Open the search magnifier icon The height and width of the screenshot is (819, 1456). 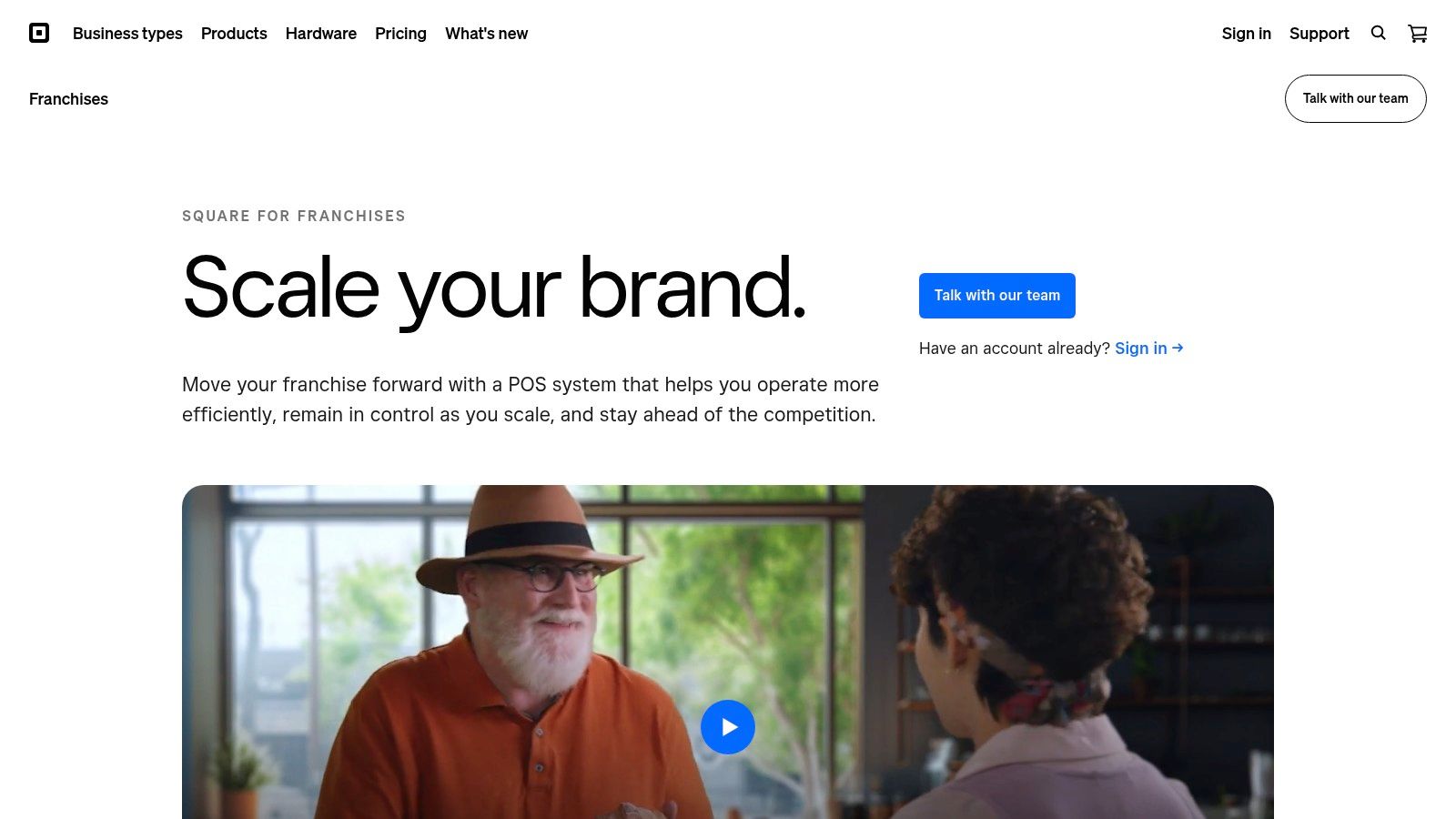pos(1379,33)
